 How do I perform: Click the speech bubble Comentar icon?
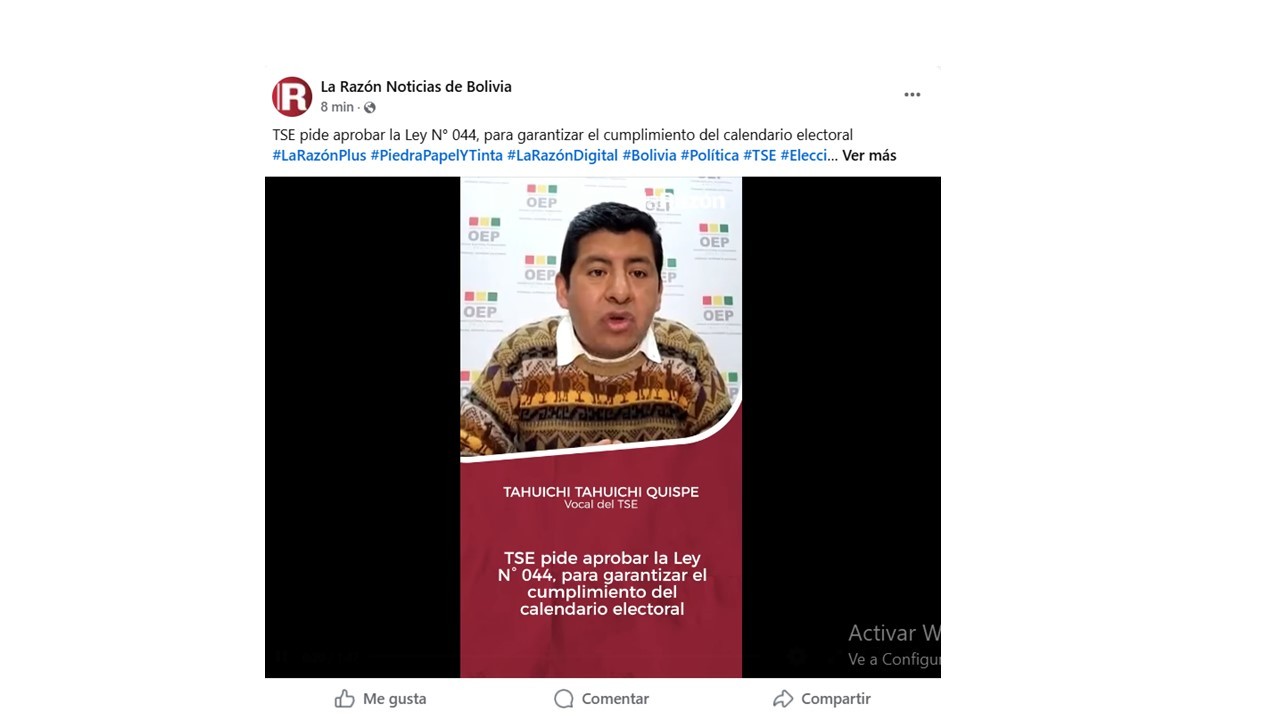point(564,699)
